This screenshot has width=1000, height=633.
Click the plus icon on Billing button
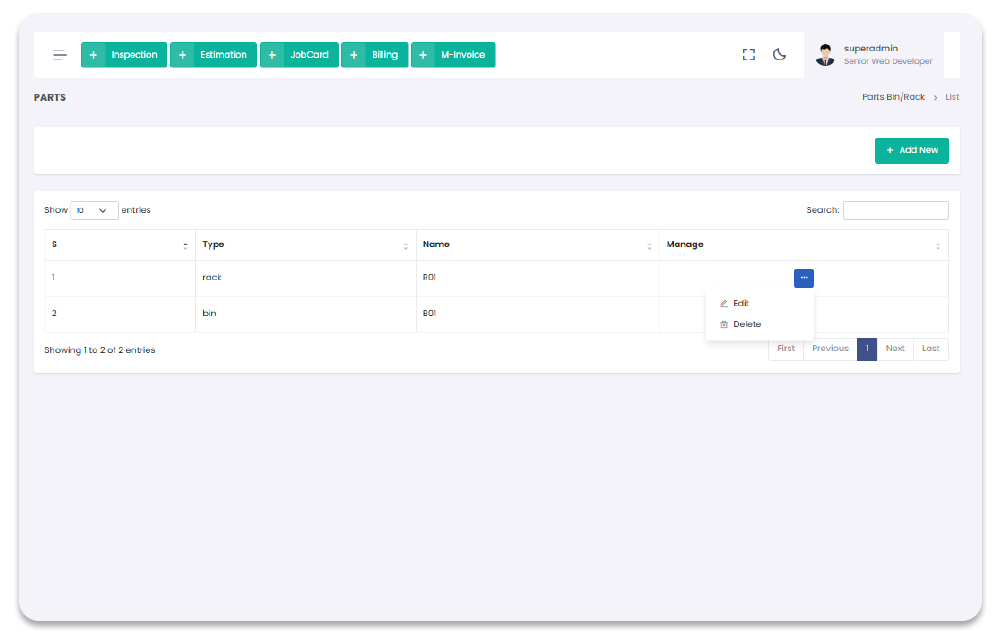pyautogui.click(x=353, y=55)
